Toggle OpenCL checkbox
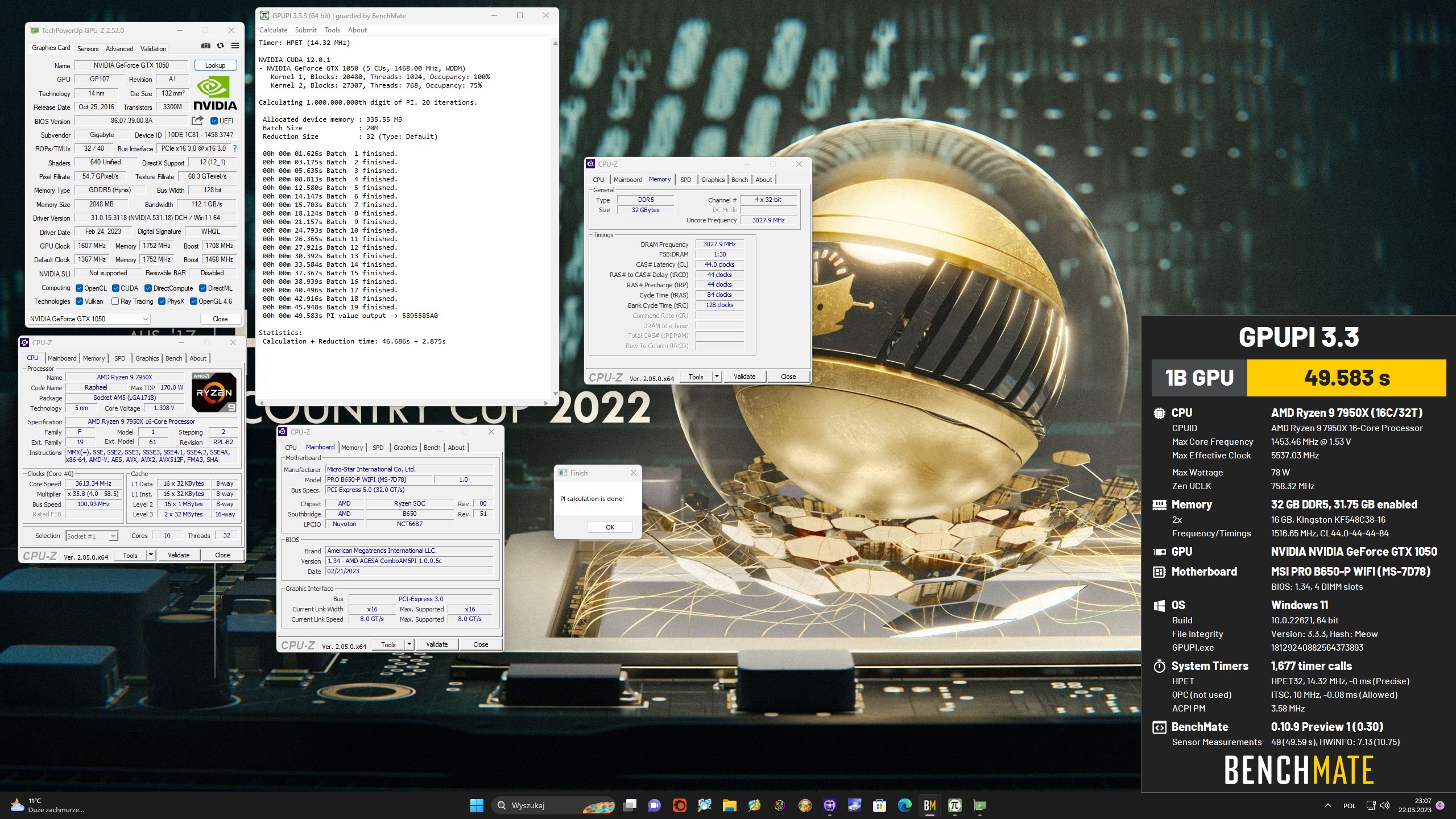1456x819 pixels. (80, 288)
